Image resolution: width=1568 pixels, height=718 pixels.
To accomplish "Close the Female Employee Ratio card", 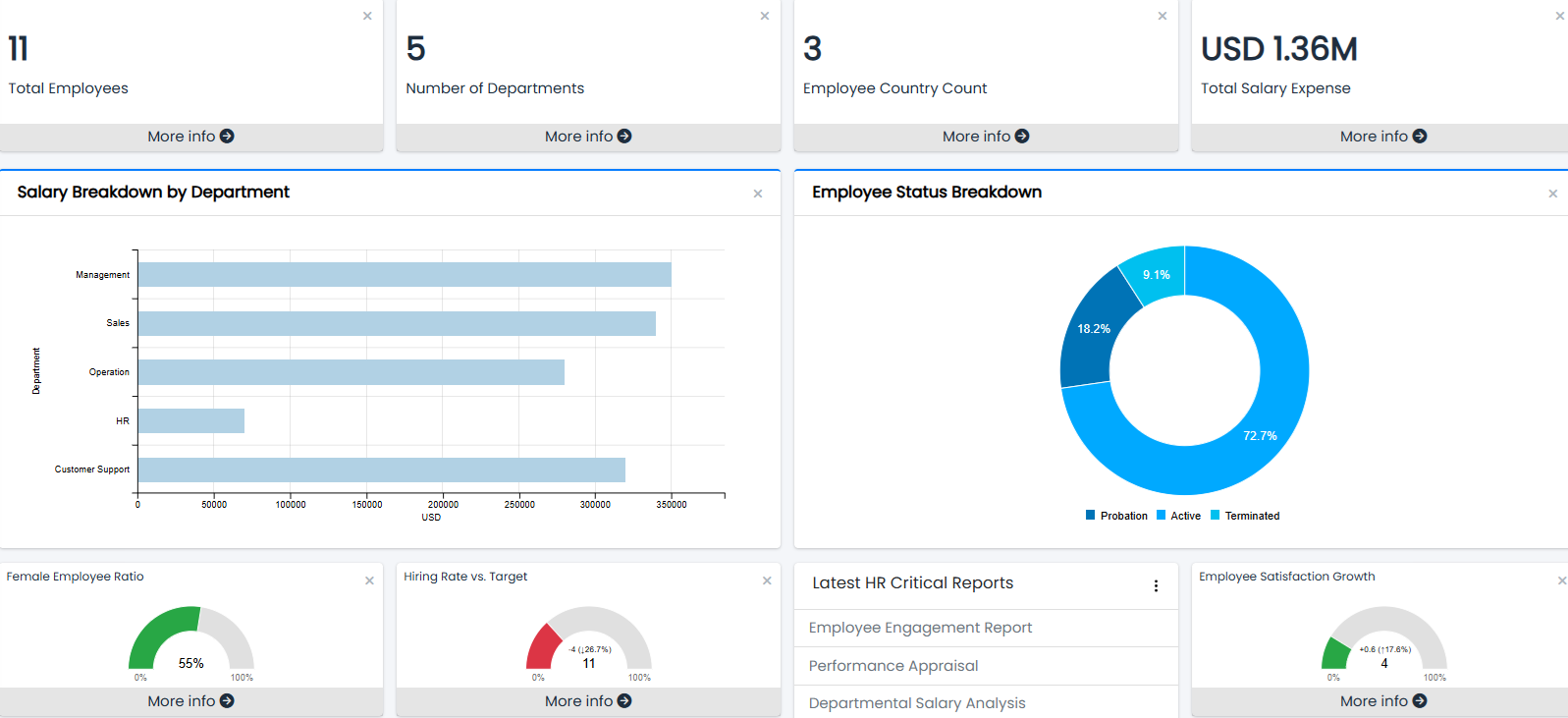I will [x=370, y=580].
